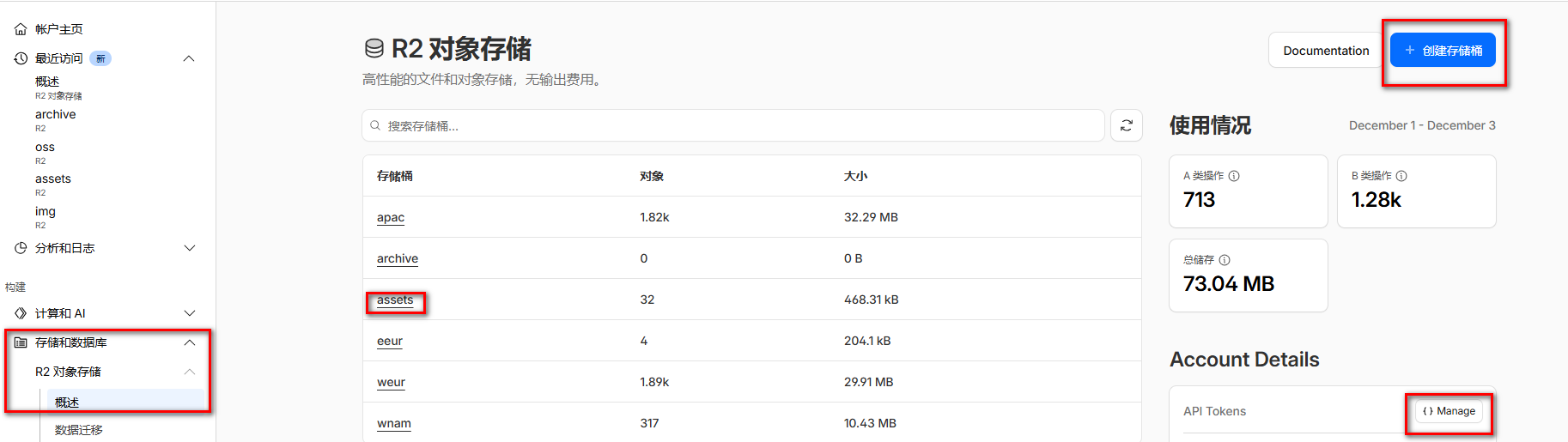
Task: Open 数据迁移 in the sidebar
Action: pyautogui.click(x=79, y=430)
